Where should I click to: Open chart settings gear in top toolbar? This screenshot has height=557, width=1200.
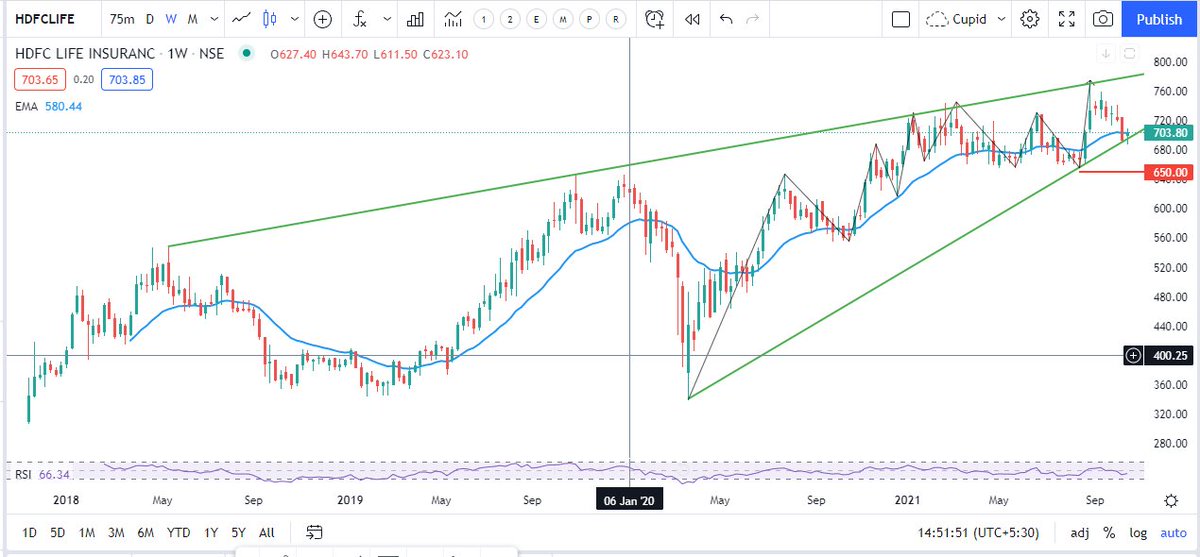click(1030, 19)
